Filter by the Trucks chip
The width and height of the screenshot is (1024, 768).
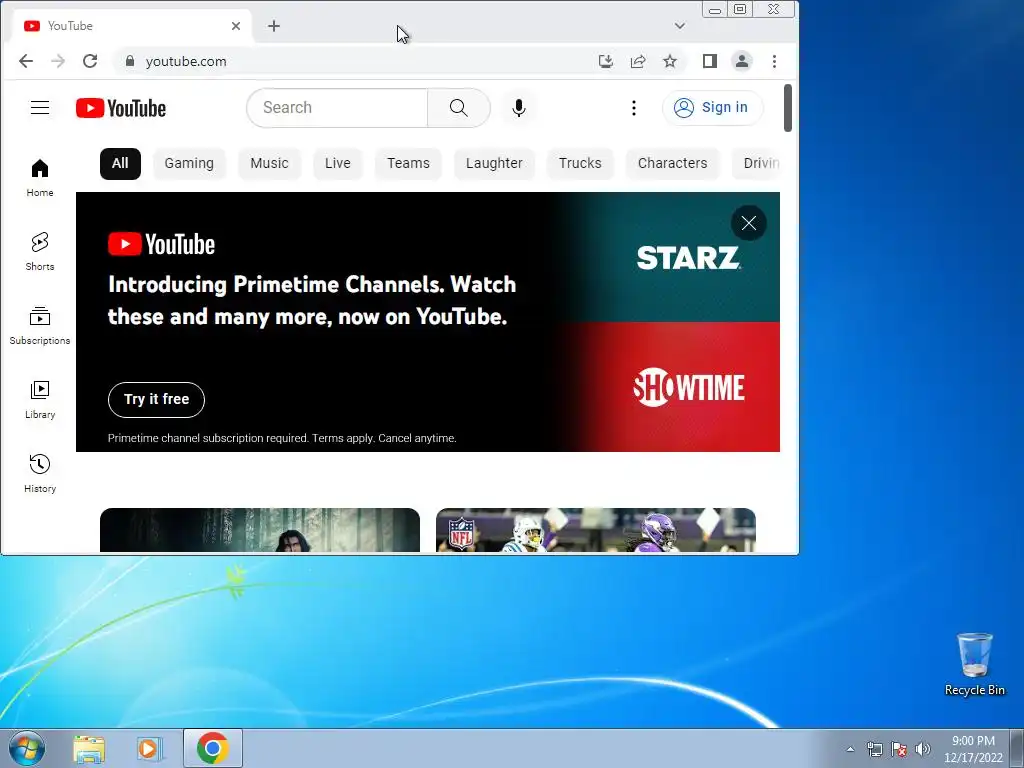pyautogui.click(x=580, y=163)
